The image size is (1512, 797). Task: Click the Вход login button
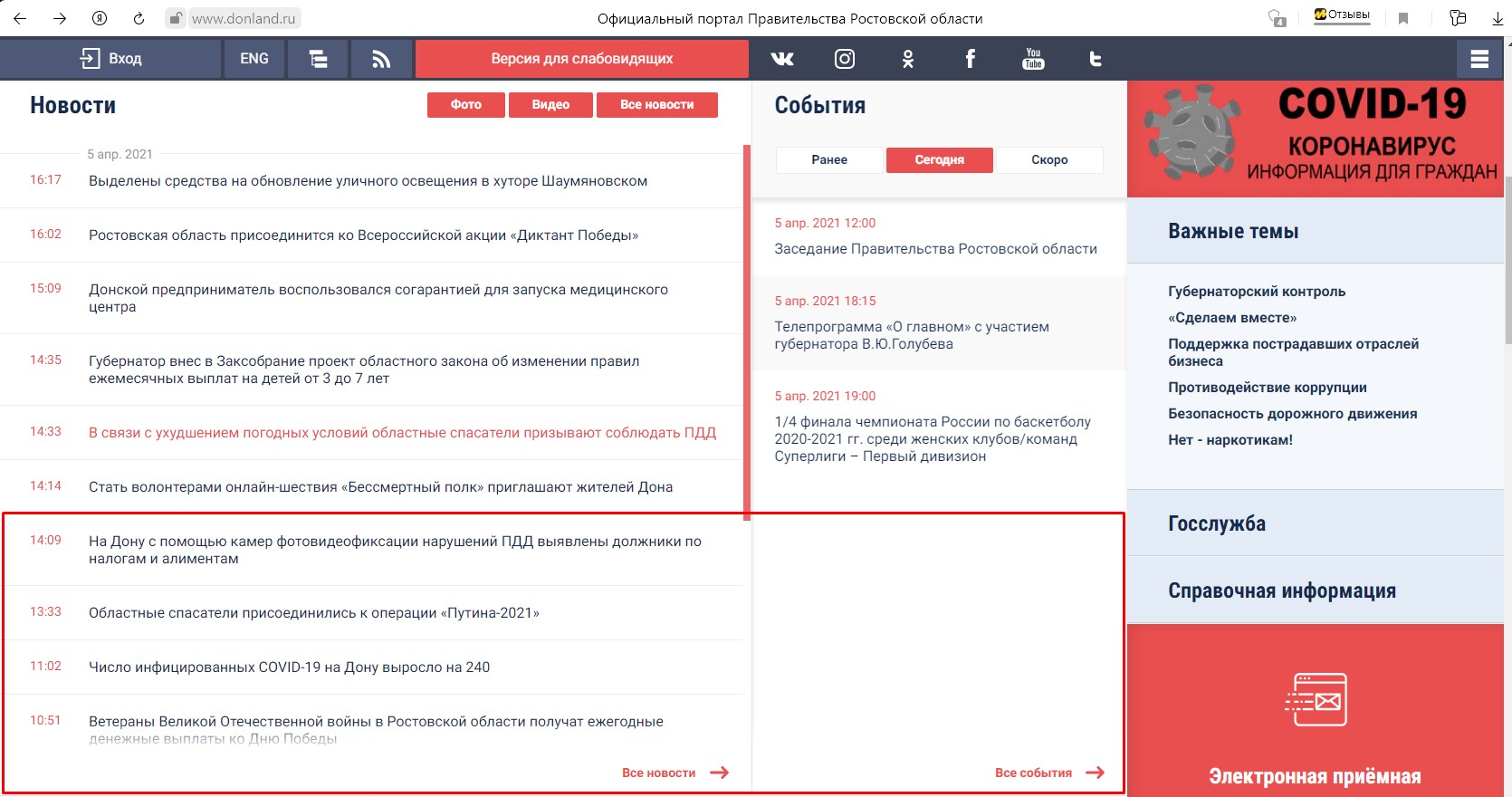click(111, 59)
